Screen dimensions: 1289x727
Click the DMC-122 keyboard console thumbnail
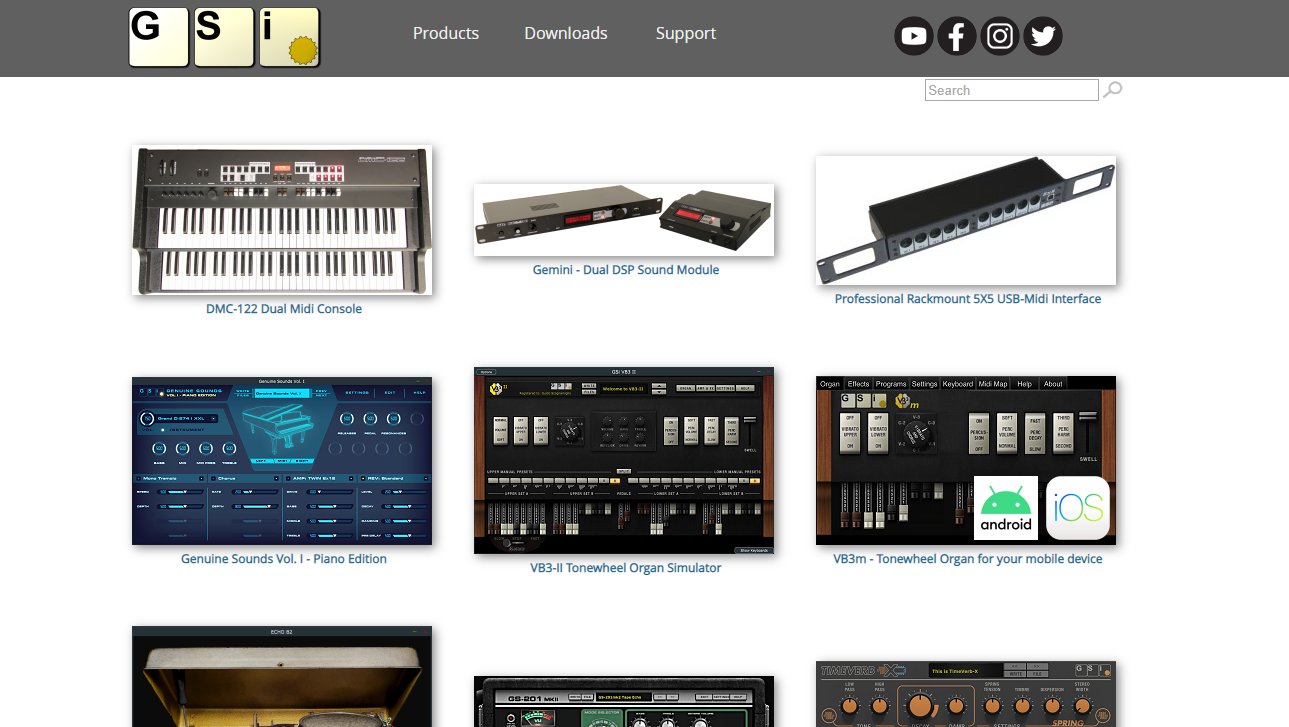coord(282,220)
